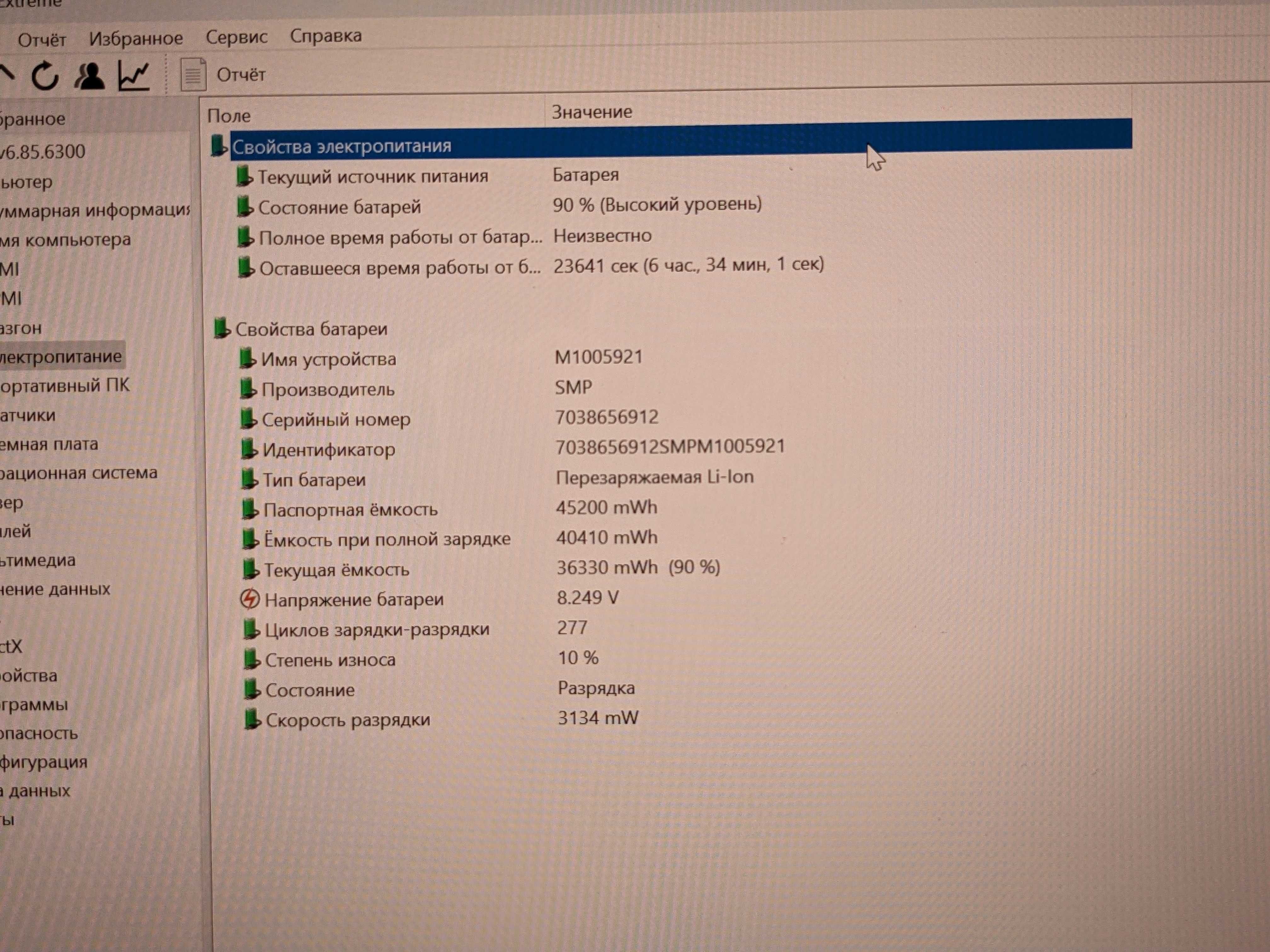
Task: Click the device name value M1005921
Action: [599, 357]
